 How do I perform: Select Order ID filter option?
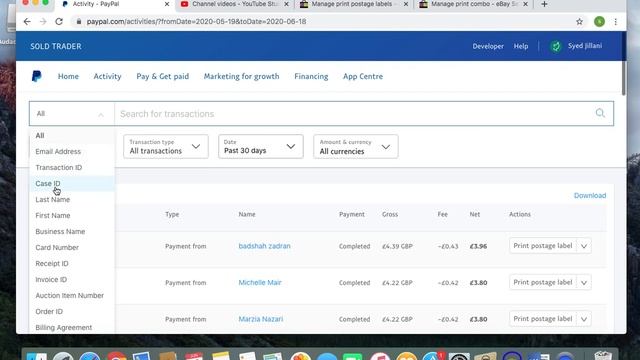[72, 311]
